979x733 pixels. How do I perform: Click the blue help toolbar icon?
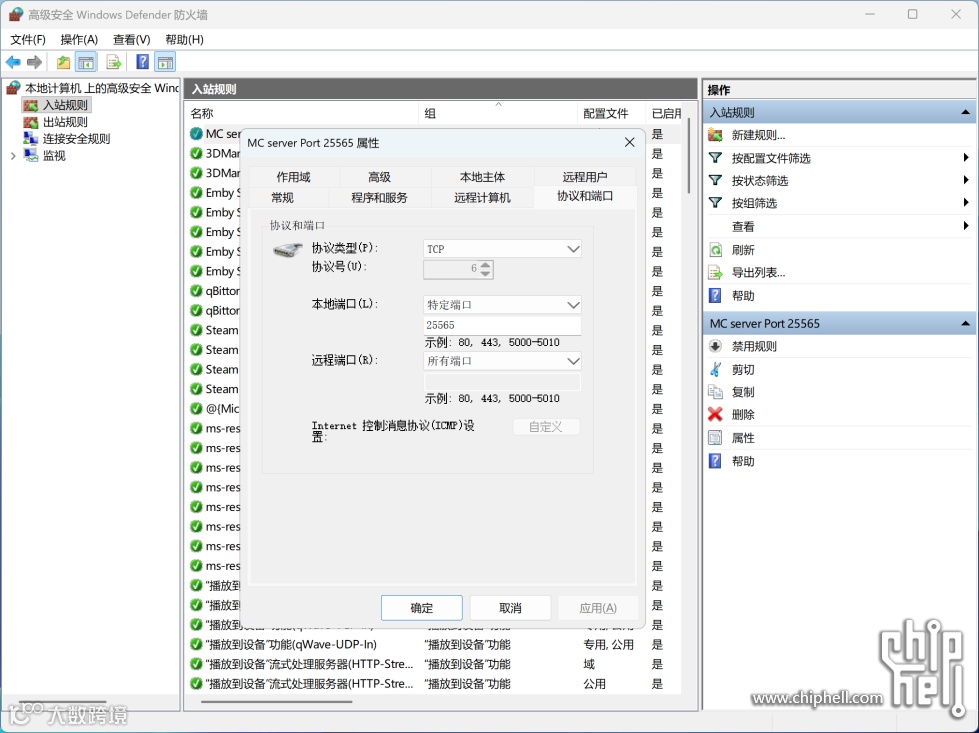(142, 62)
